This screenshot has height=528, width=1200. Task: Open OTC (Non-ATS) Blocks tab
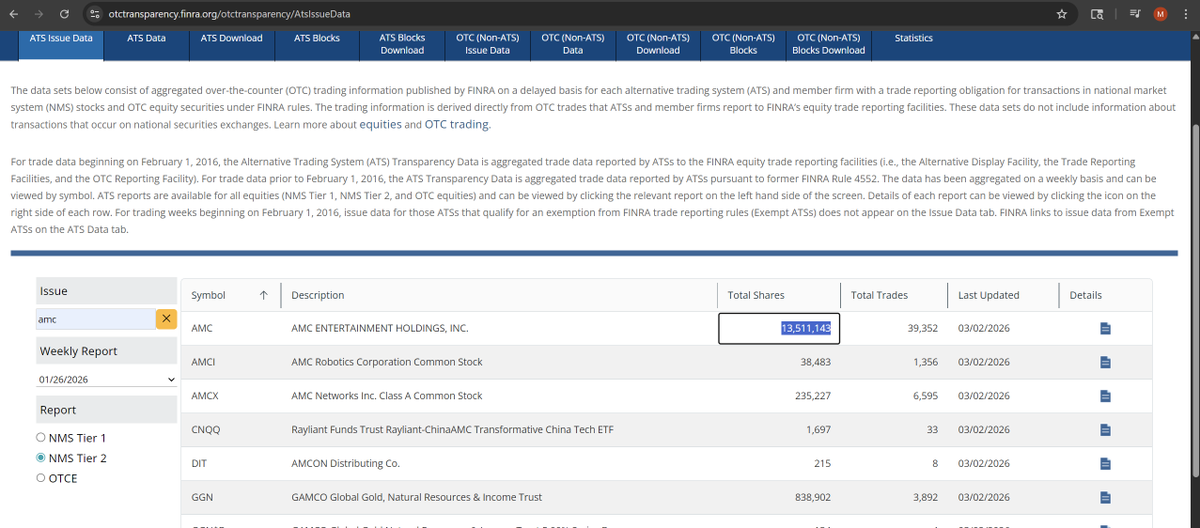click(x=743, y=44)
